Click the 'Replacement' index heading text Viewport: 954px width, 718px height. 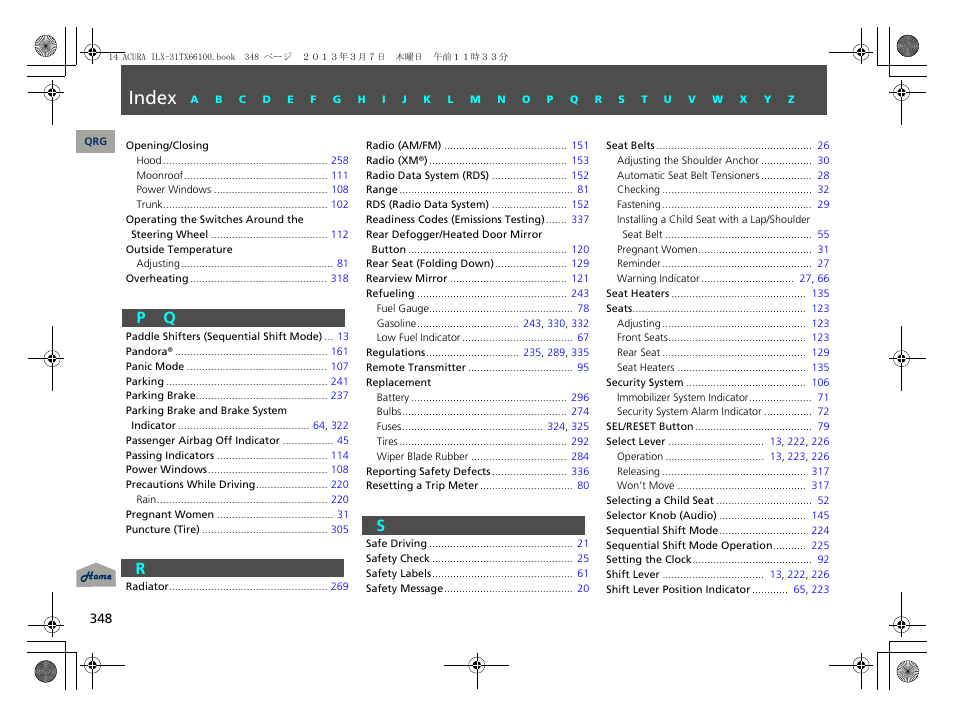tap(399, 382)
